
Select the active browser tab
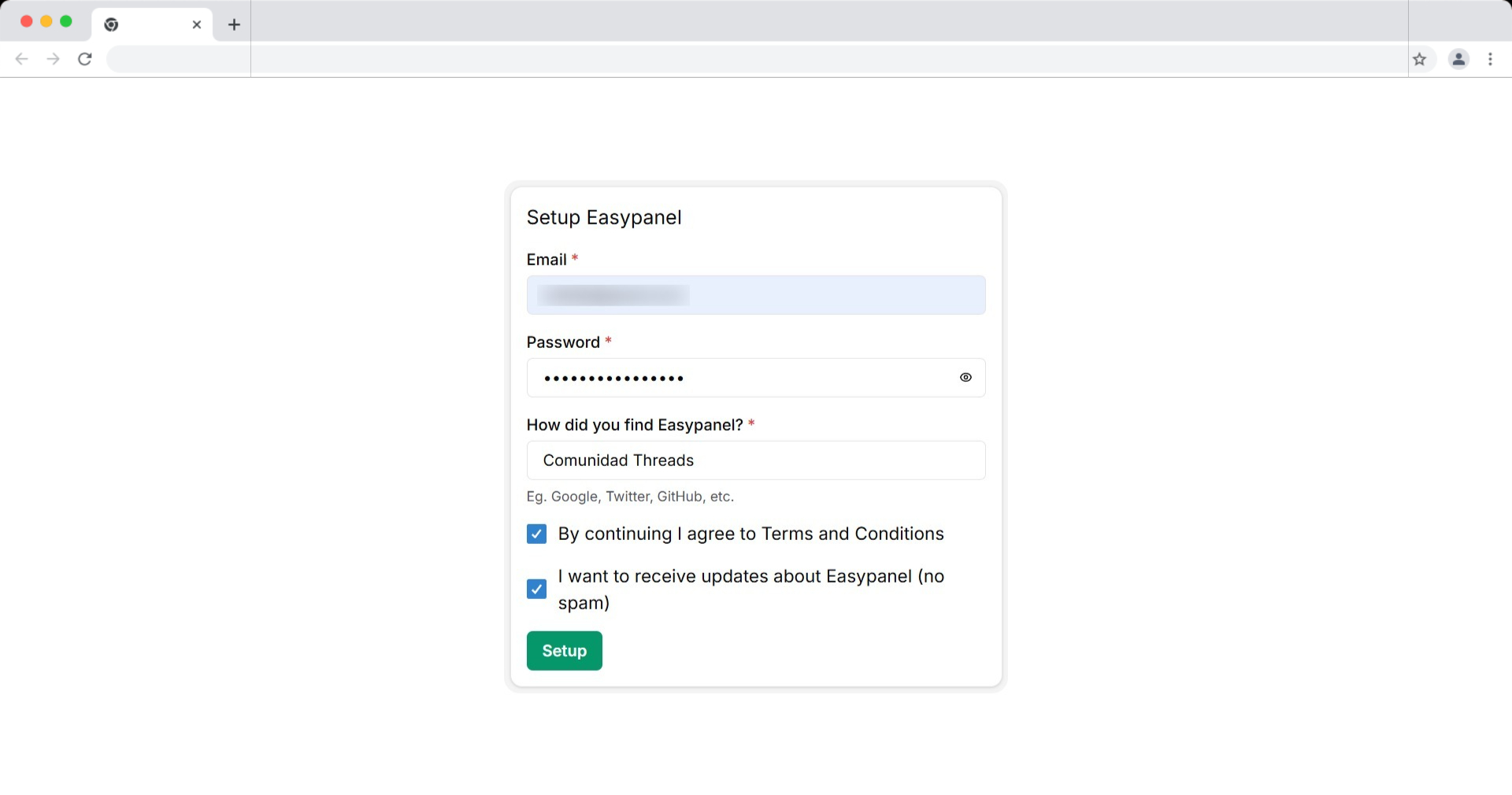coord(152,24)
